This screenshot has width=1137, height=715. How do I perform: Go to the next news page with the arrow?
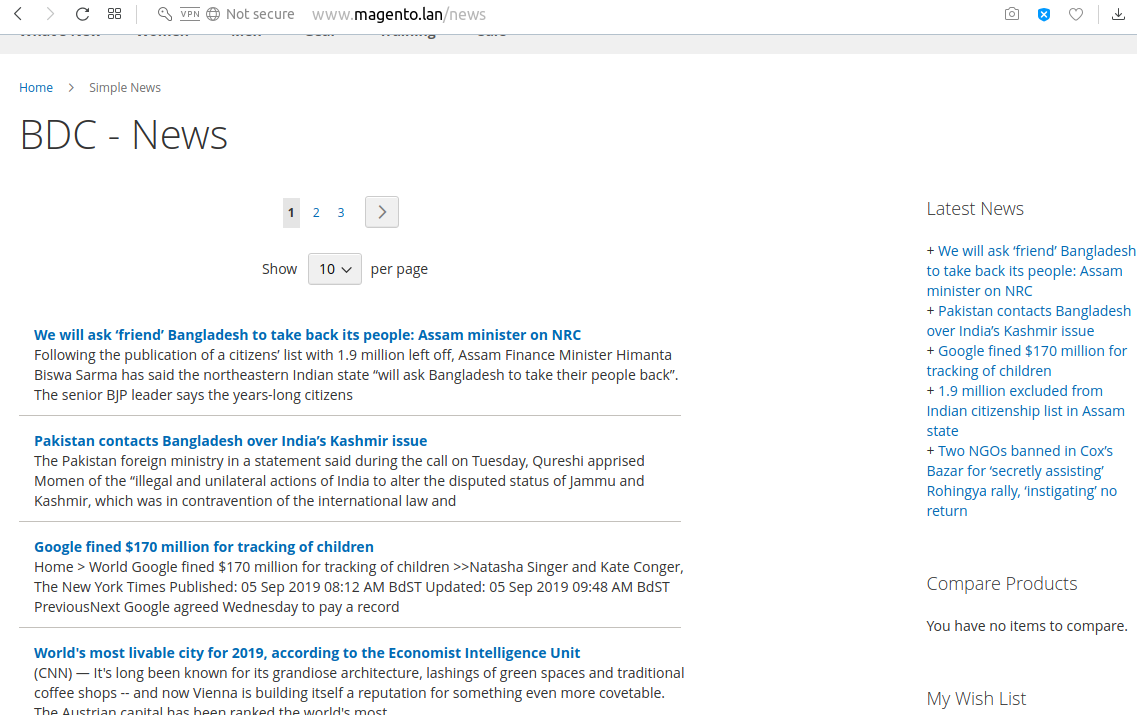[381, 211]
